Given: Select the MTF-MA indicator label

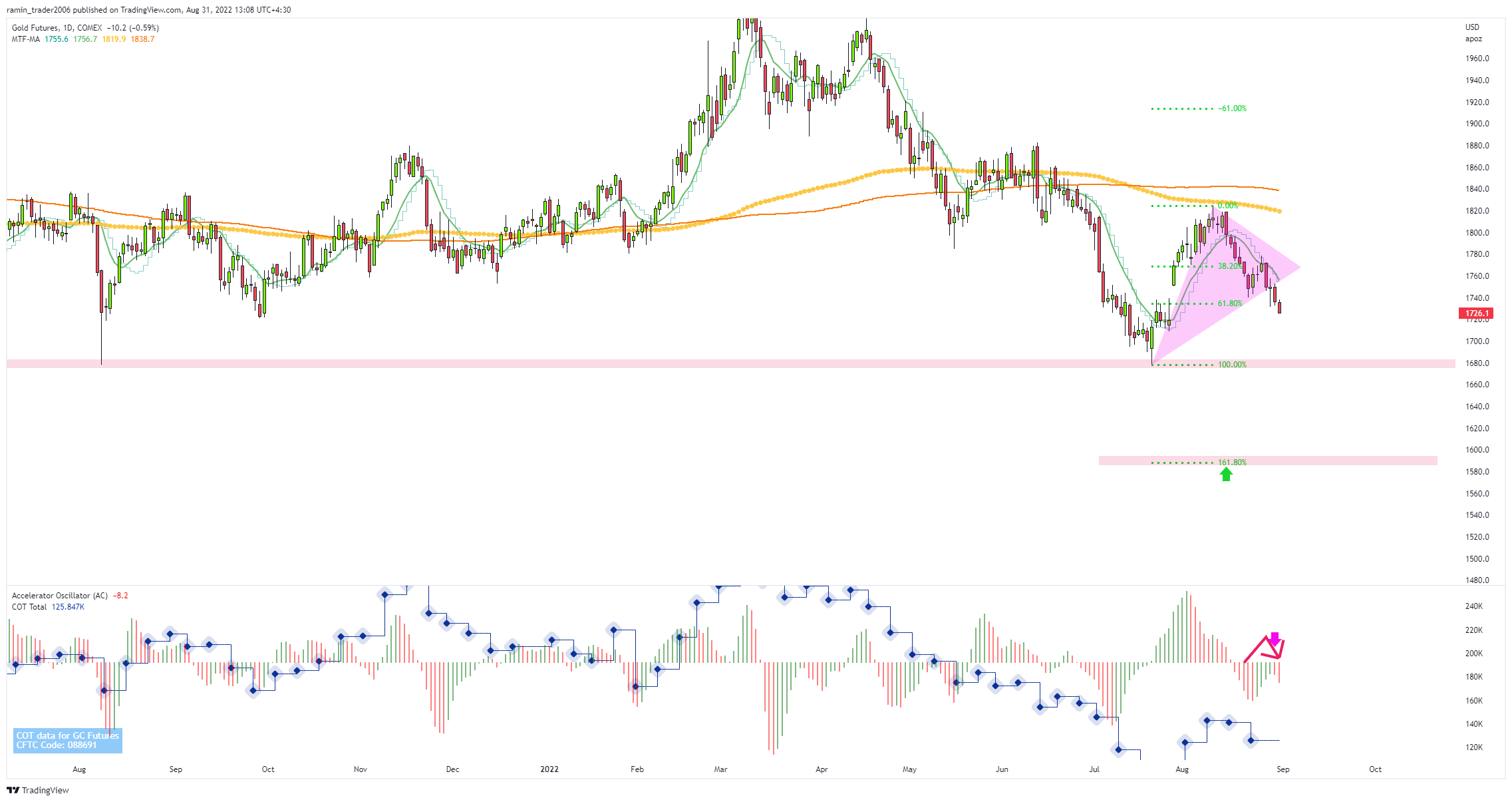Looking at the screenshot, I should pos(25,39).
